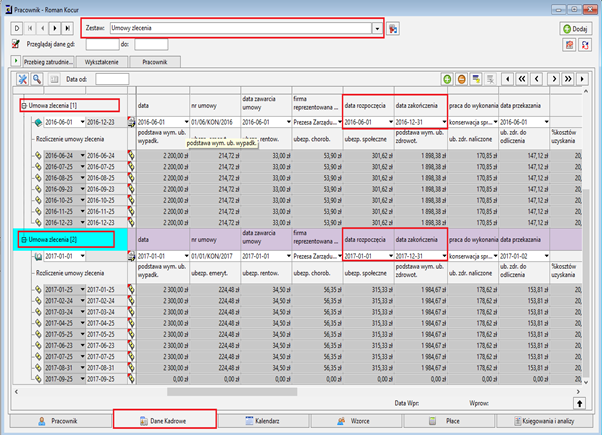Click the icon next to Zestaw dropdown
This screenshot has height=435, width=602.
(x=392, y=28)
